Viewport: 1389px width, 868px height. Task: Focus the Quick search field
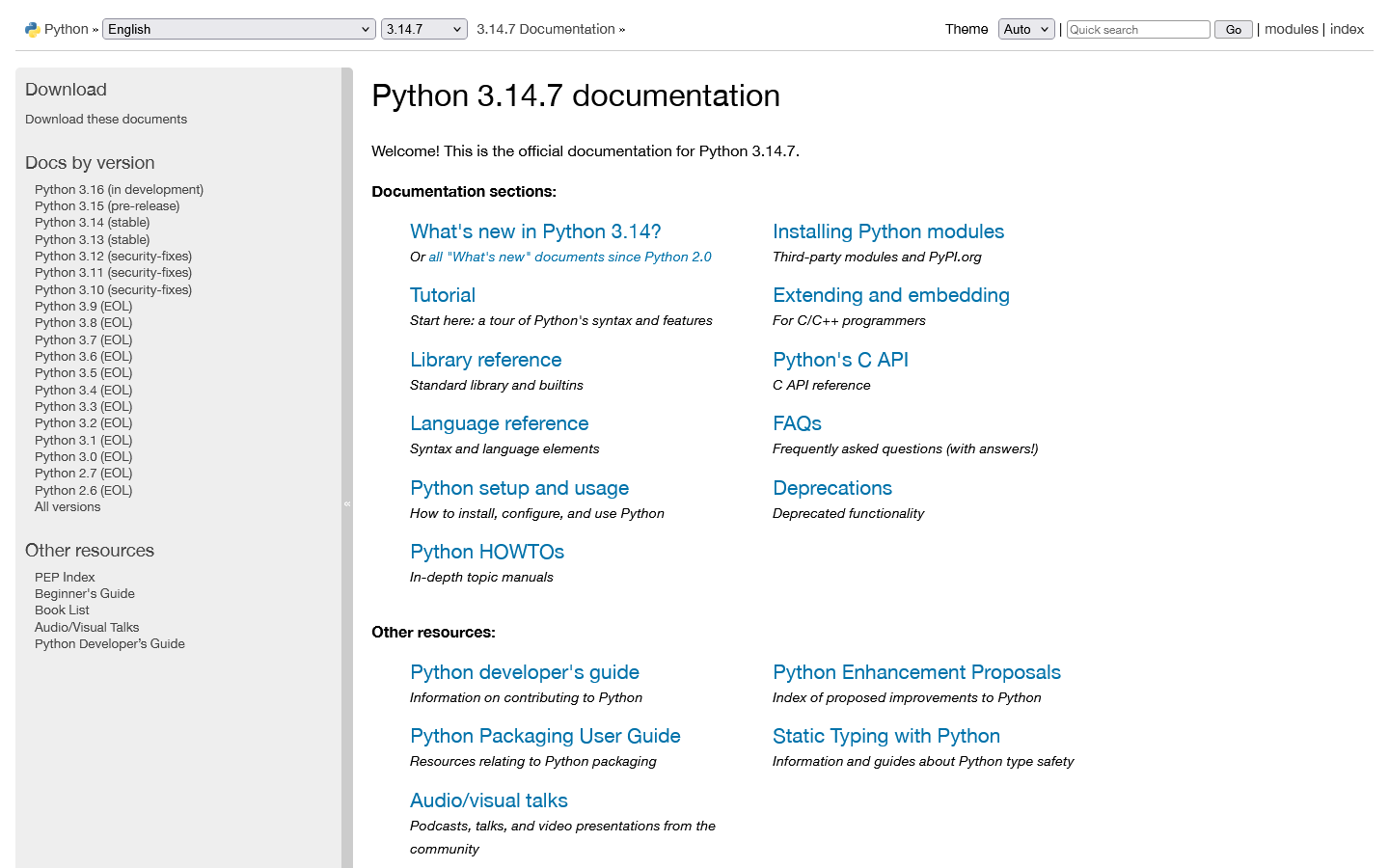pyautogui.click(x=1138, y=29)
